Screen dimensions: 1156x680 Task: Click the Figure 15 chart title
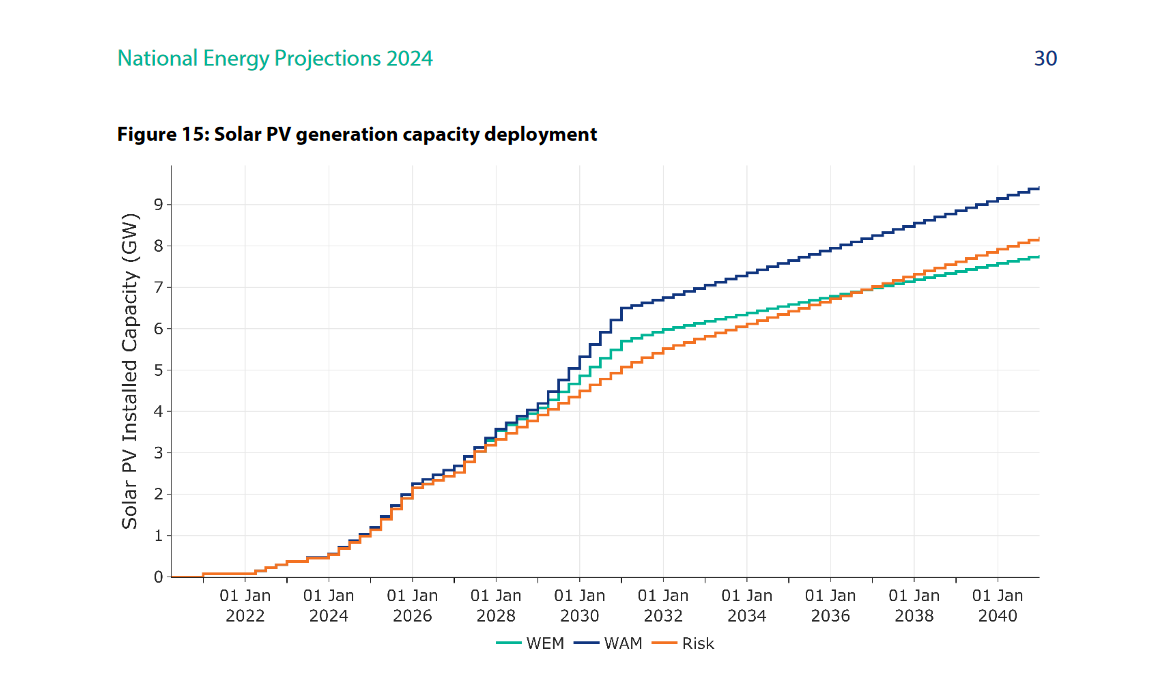tap(357, 134)
